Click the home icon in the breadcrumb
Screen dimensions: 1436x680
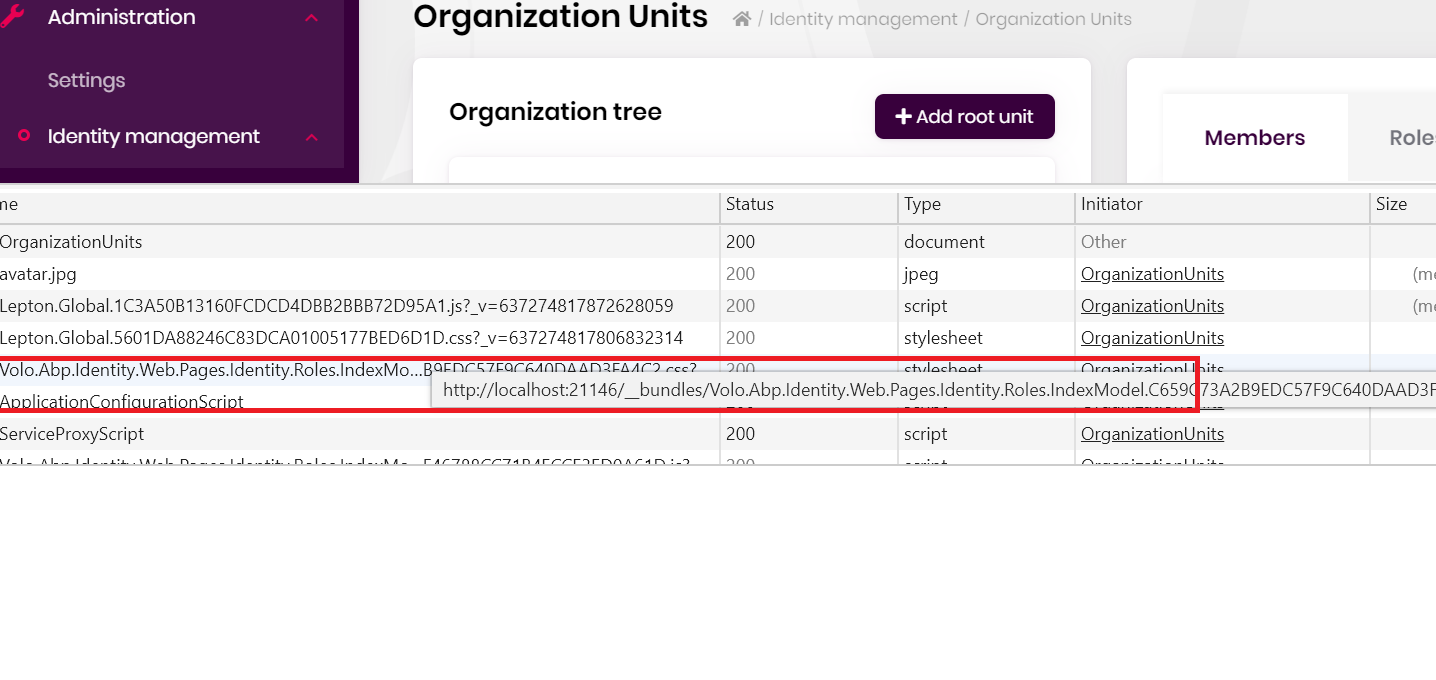tap(742, 19)
